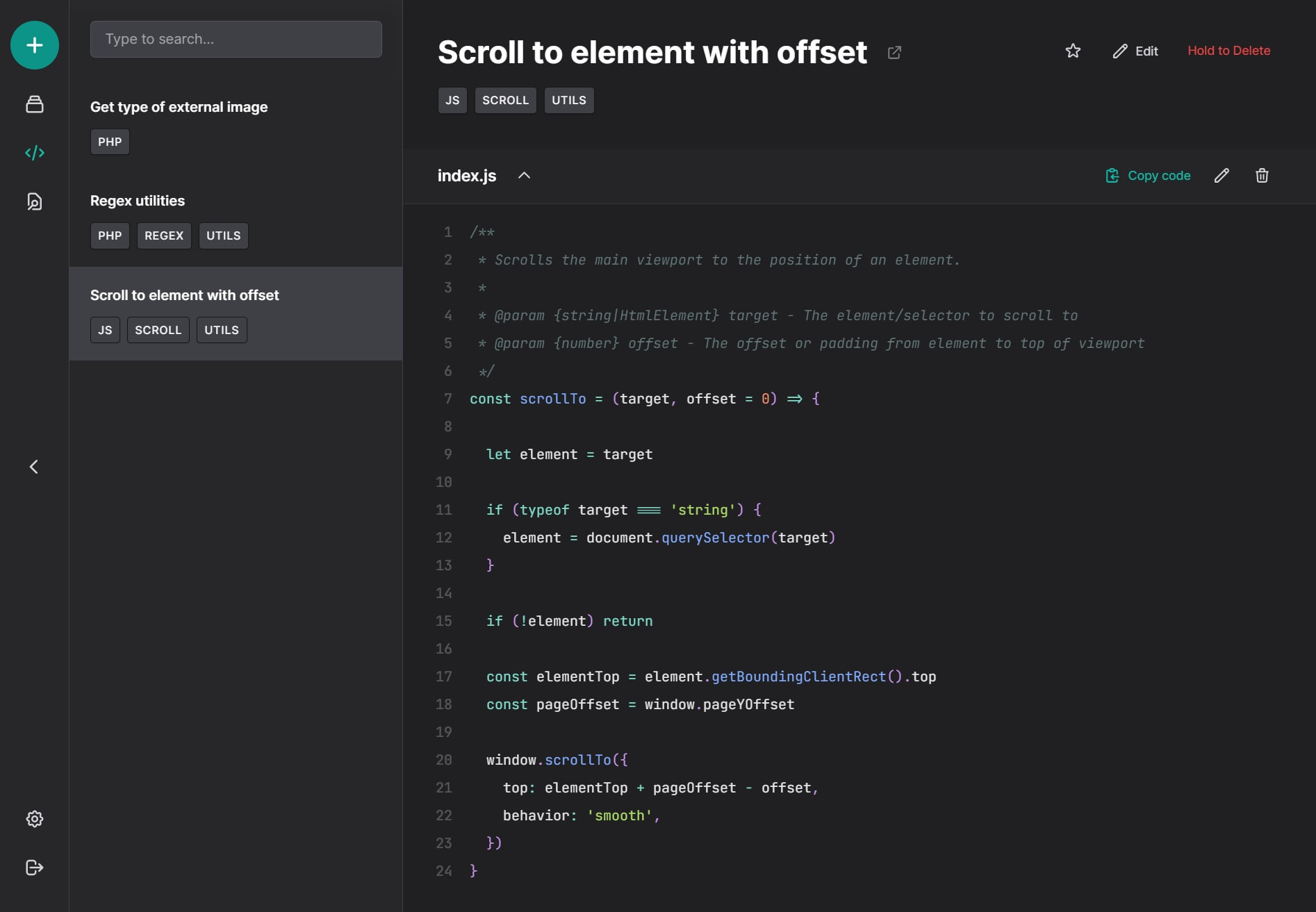Focus the 'Type to search...' field

pyautogui.click(x=236, y=39)
